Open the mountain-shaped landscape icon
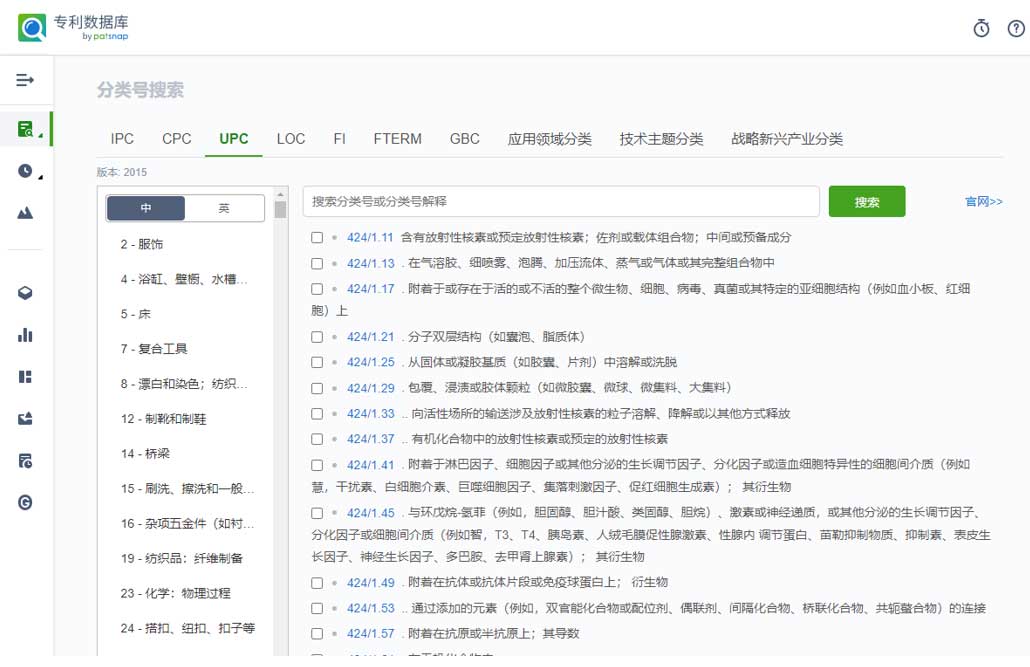 coord(25,212)
